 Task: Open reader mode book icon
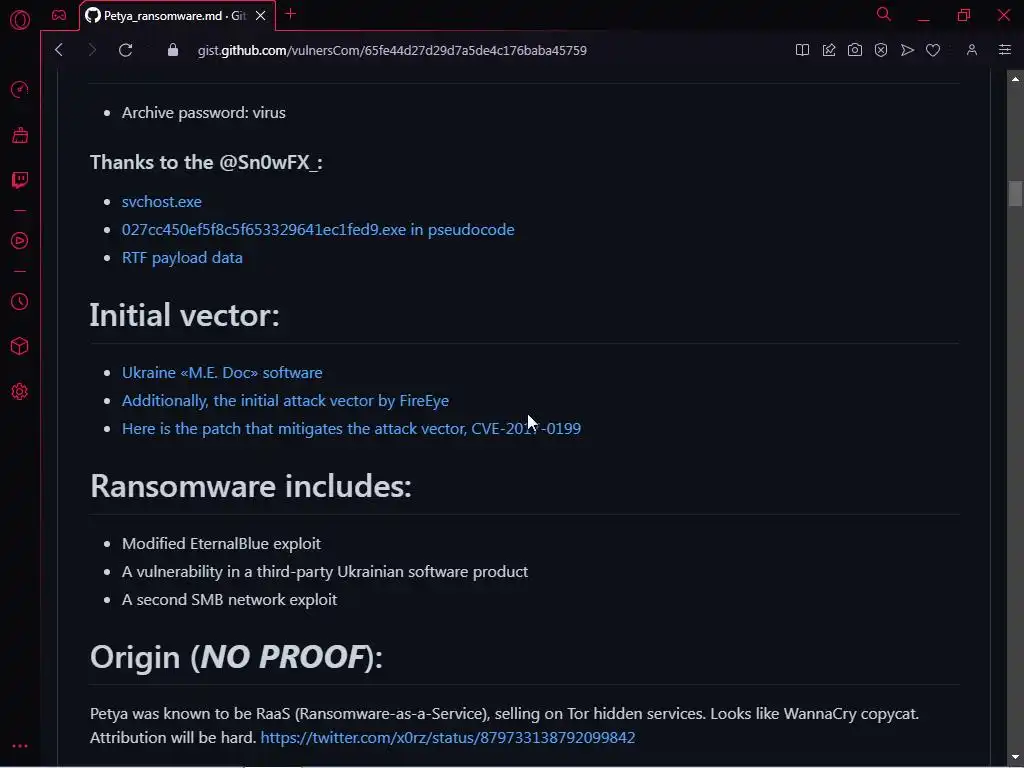pyautogui.click(x=802, y=50)
